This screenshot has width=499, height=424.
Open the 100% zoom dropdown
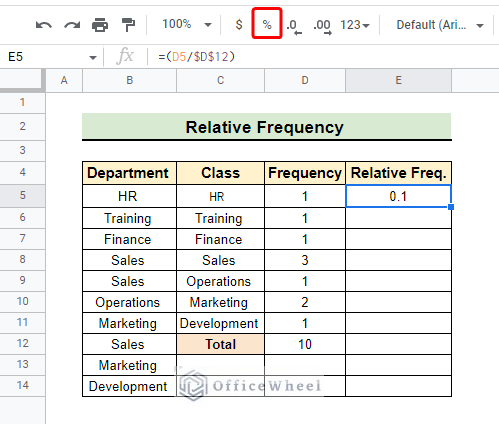click(x=187, y=24)
